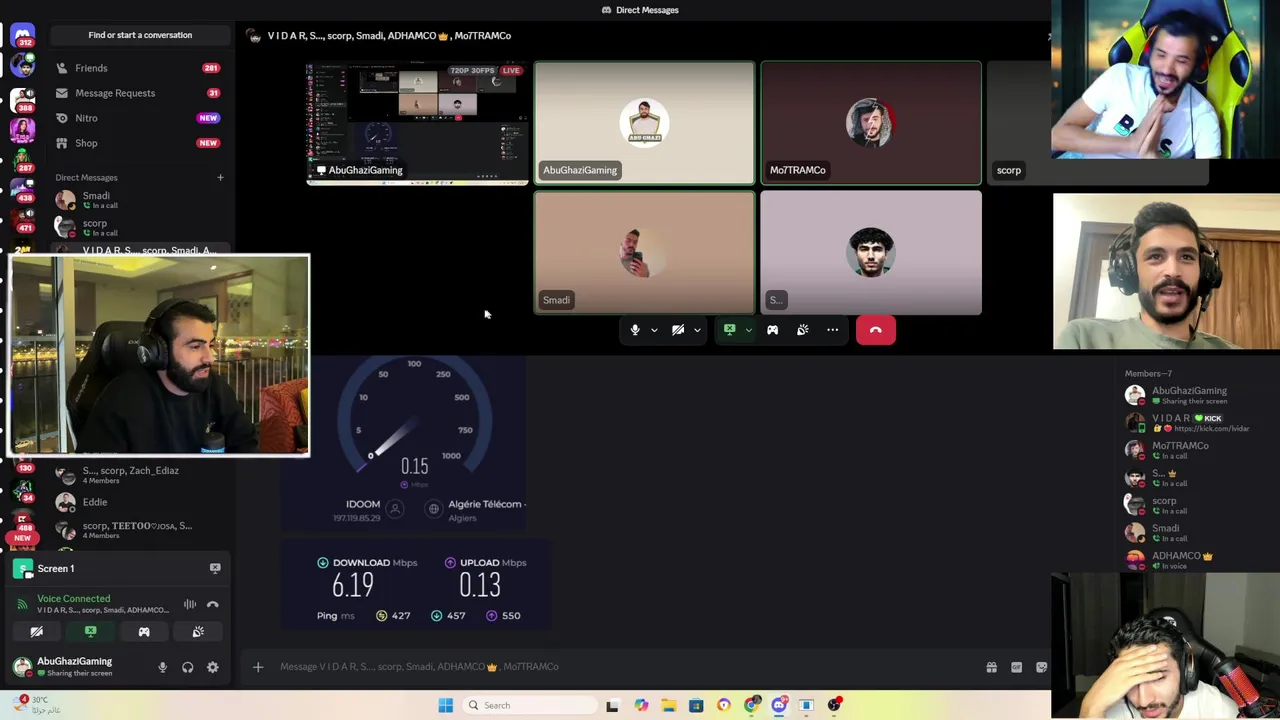Open soundboard from call control bar
Screen dimensions: 1280x720
click(x=802, y=330)
